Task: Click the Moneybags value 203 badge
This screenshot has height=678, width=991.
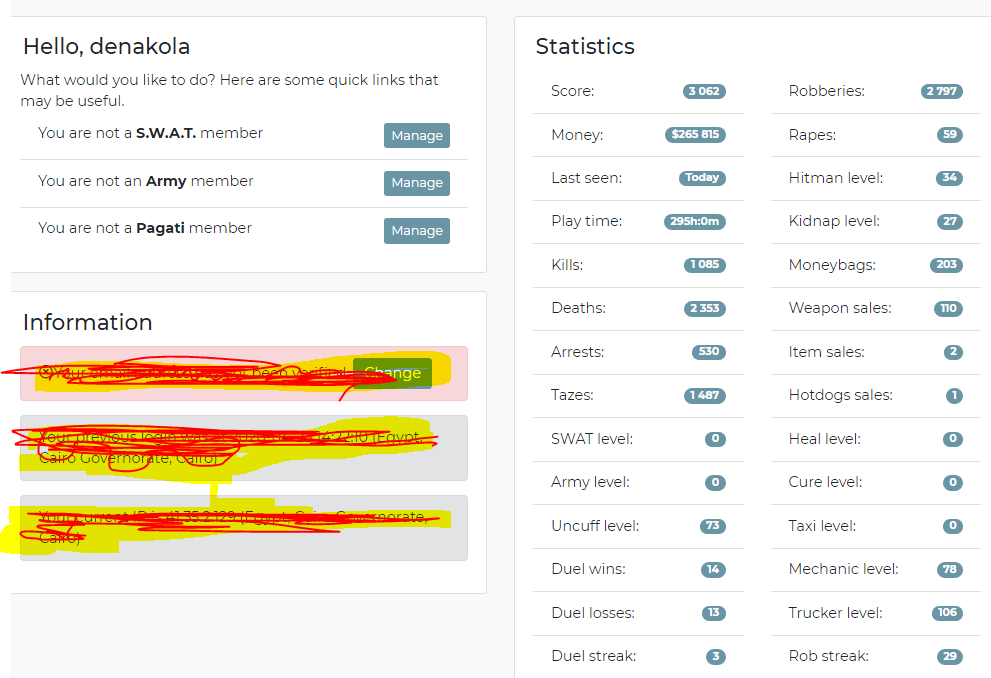Action: point(946,264)
